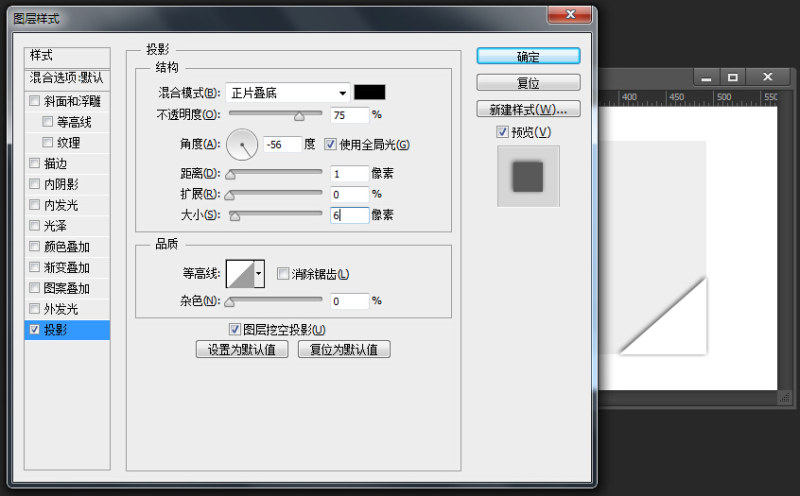The image size is (800, 496).
Task: Click the folded page corner on canvas
Action: point(676,327)
